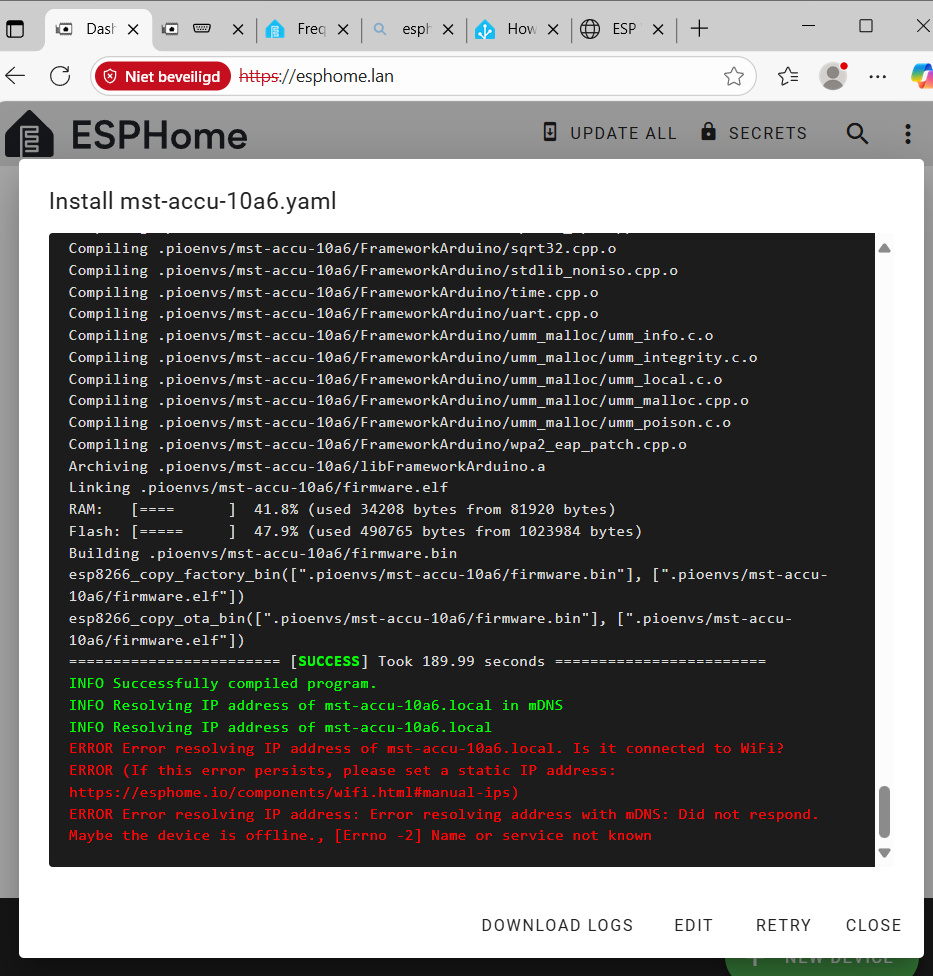Viewport: 933px width, 976px height.
Task: Trigger UPDATE ALL in the header
Action: click(609, 132)
